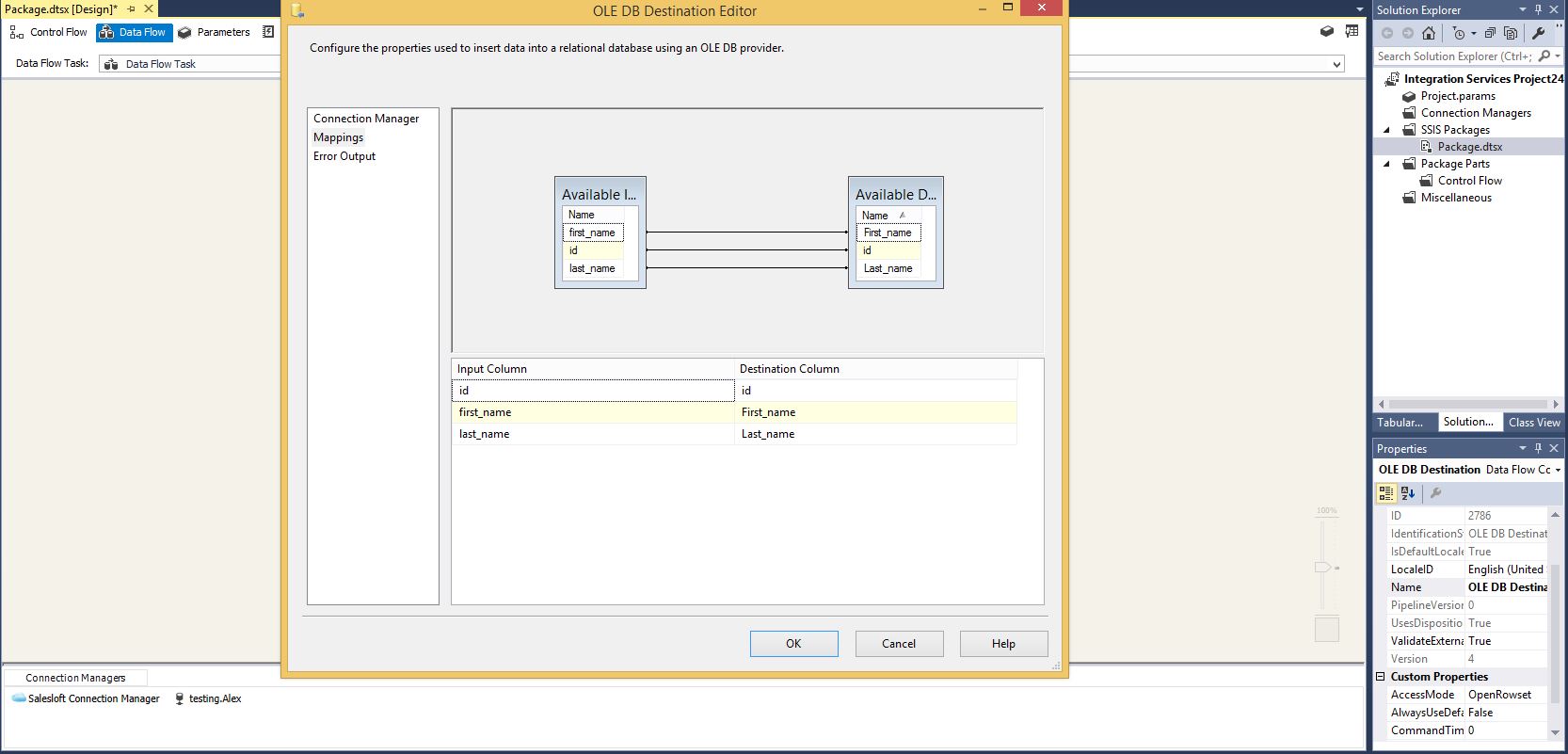Switch to the Tabular panel tab
This screenshot has width=1568, height=754.
(x=1400, y=423)
